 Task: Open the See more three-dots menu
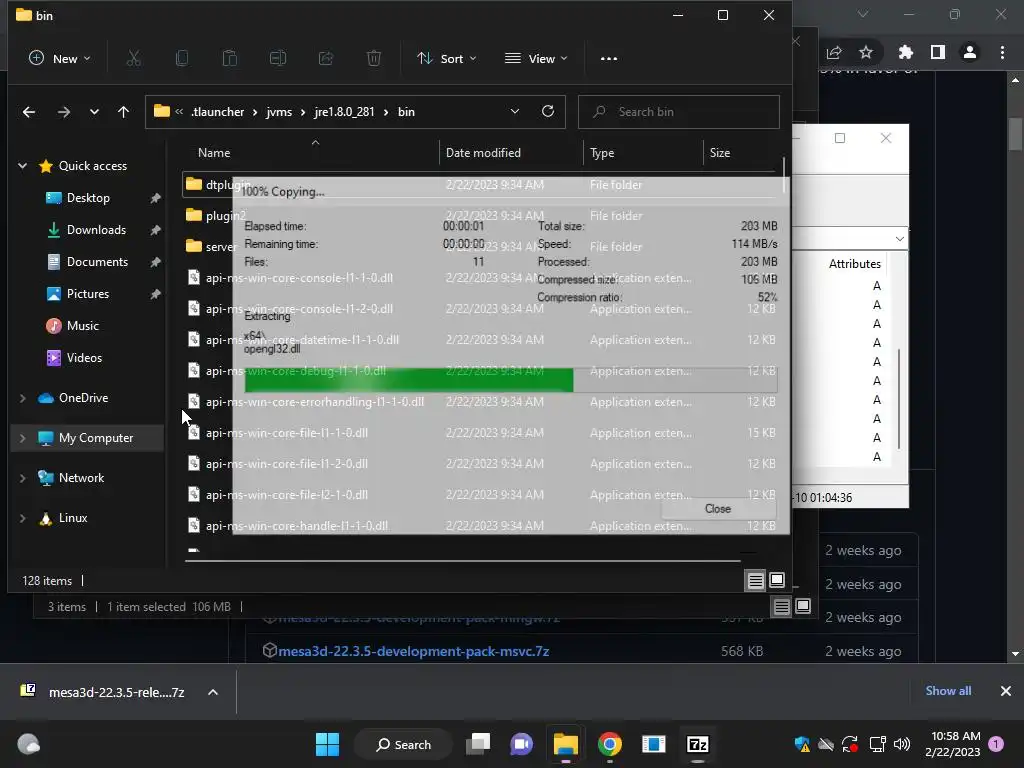click(x=609, y=59)
